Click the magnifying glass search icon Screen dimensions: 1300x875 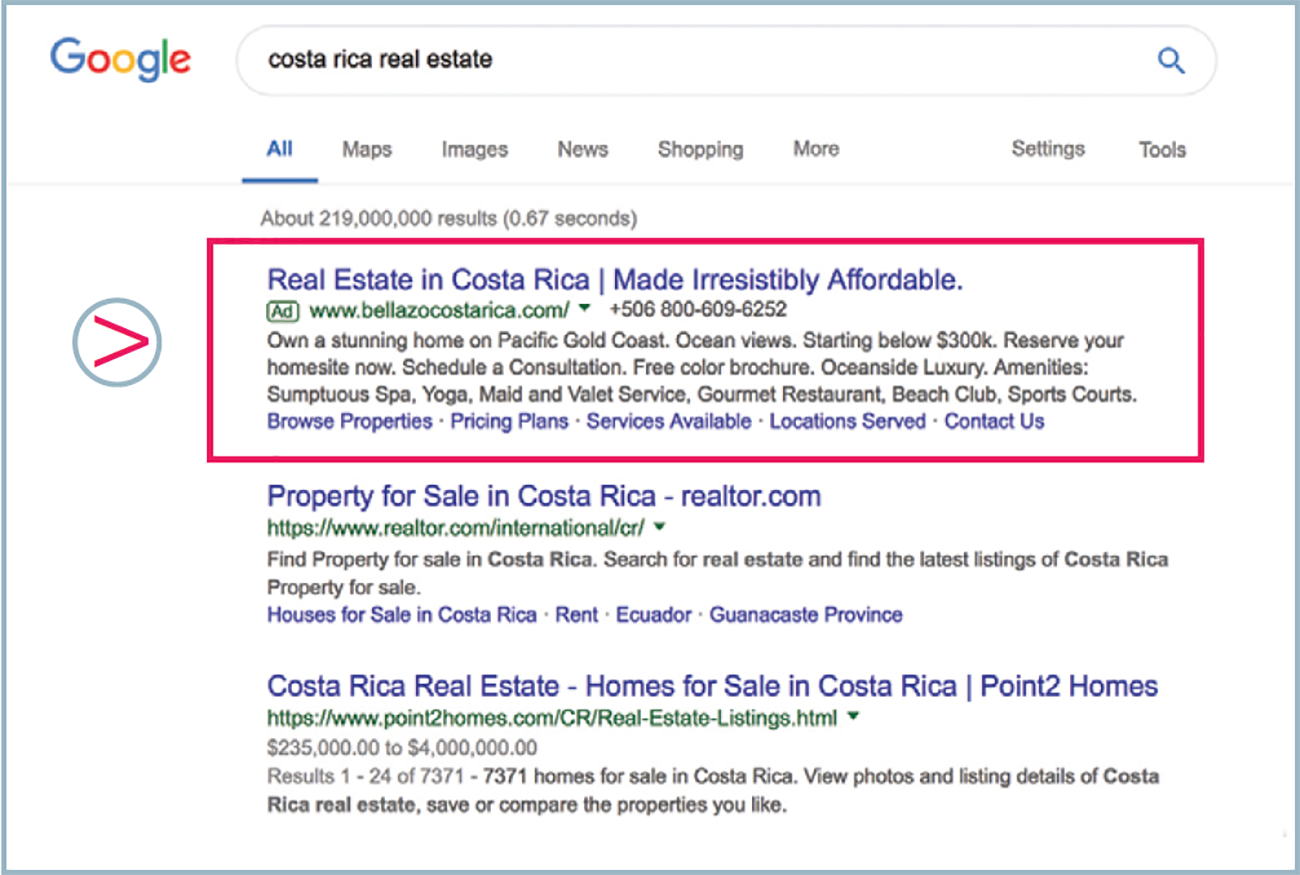point(1171,60)
